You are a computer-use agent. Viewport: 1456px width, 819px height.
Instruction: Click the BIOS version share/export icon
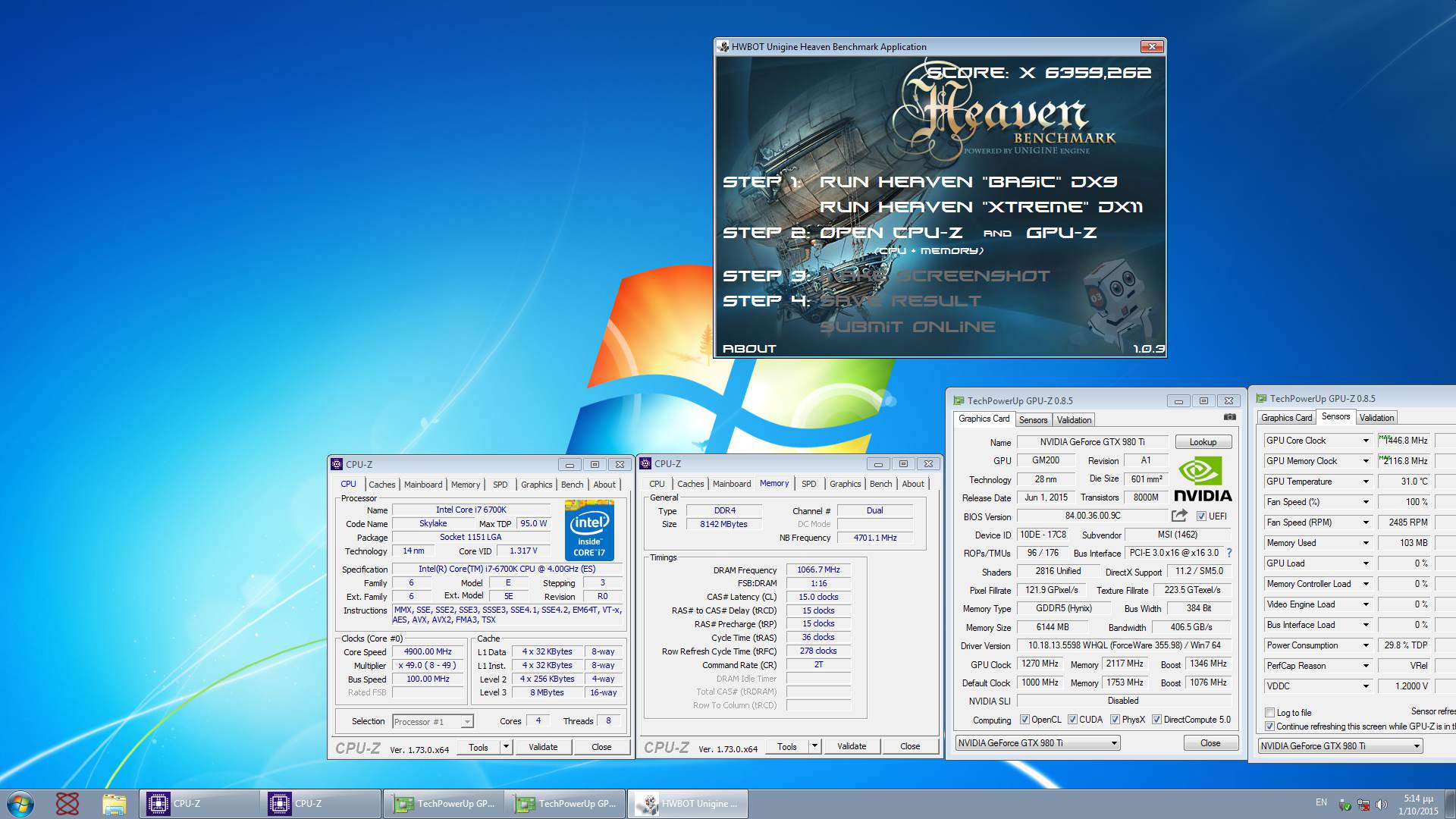(1179, 516)
